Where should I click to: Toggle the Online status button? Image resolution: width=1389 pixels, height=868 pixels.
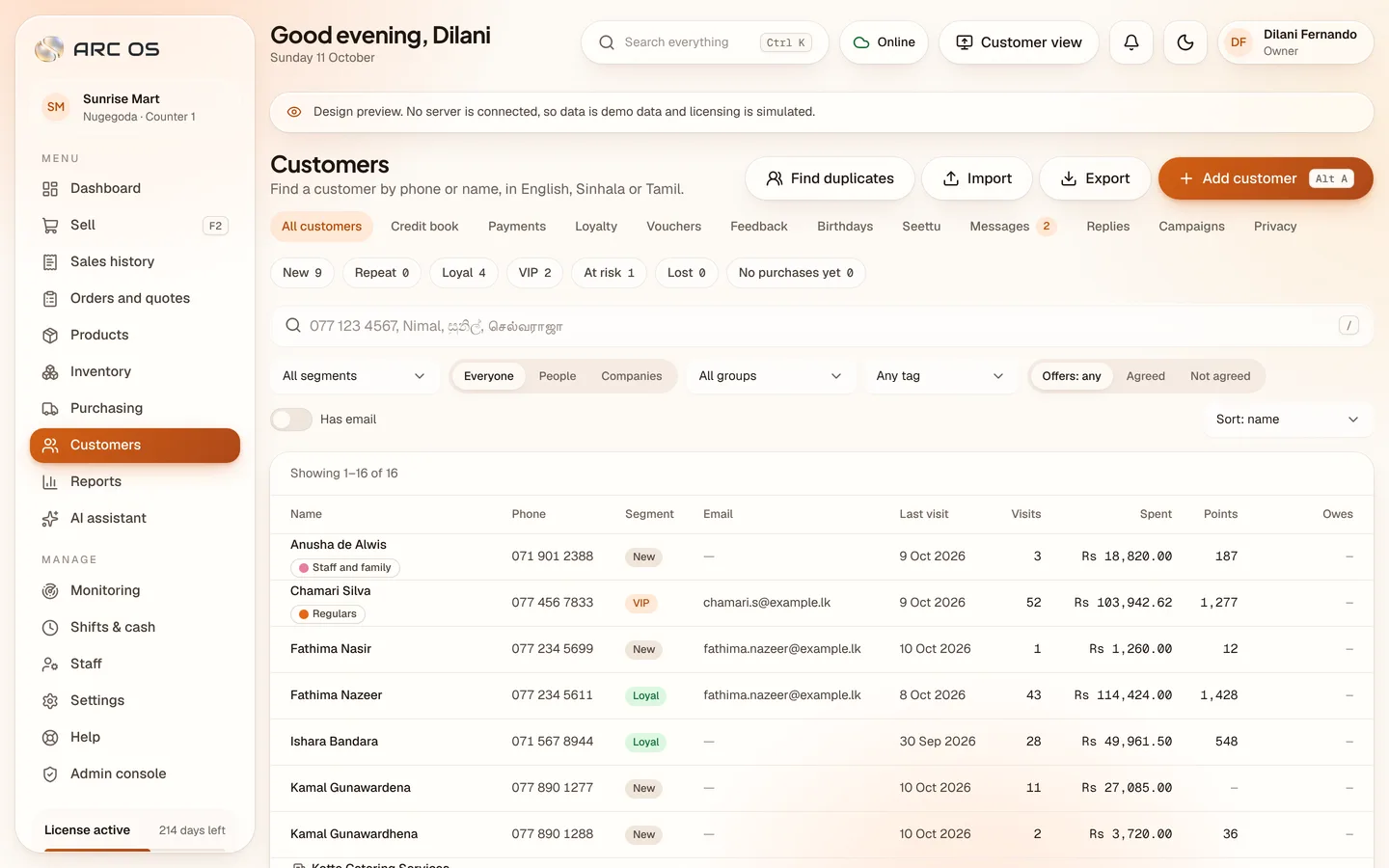(884, 42)
